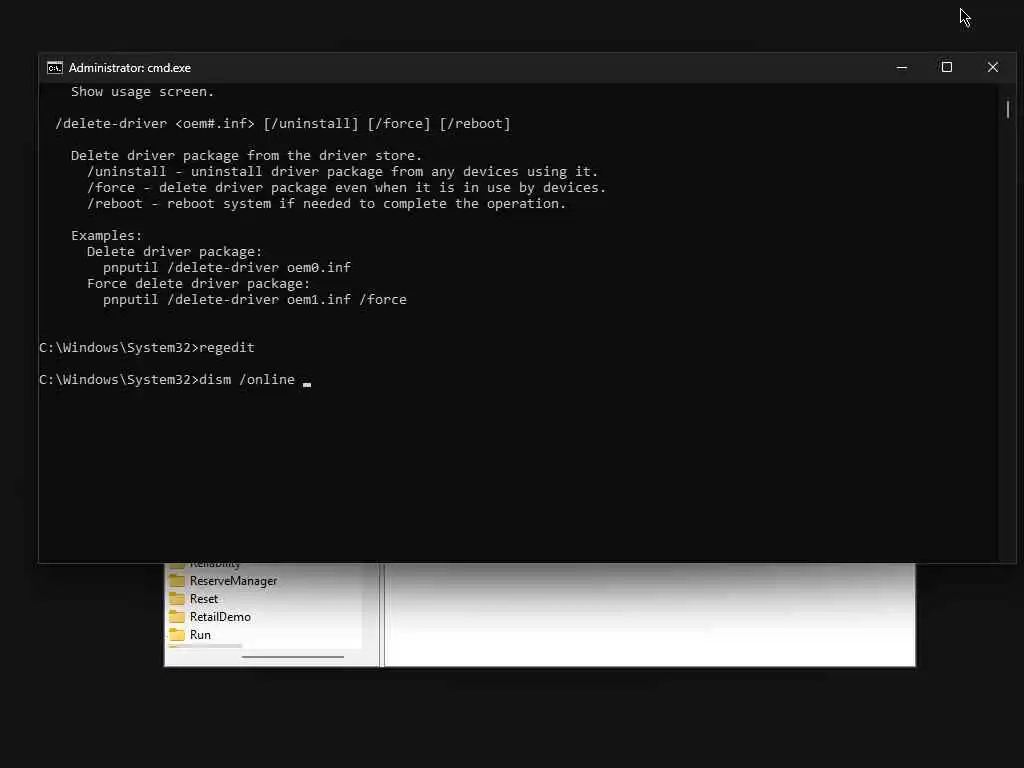
Task: Click 'pnputil /delete-driver oem1.inf /force' text
Action: click(255, 300)
